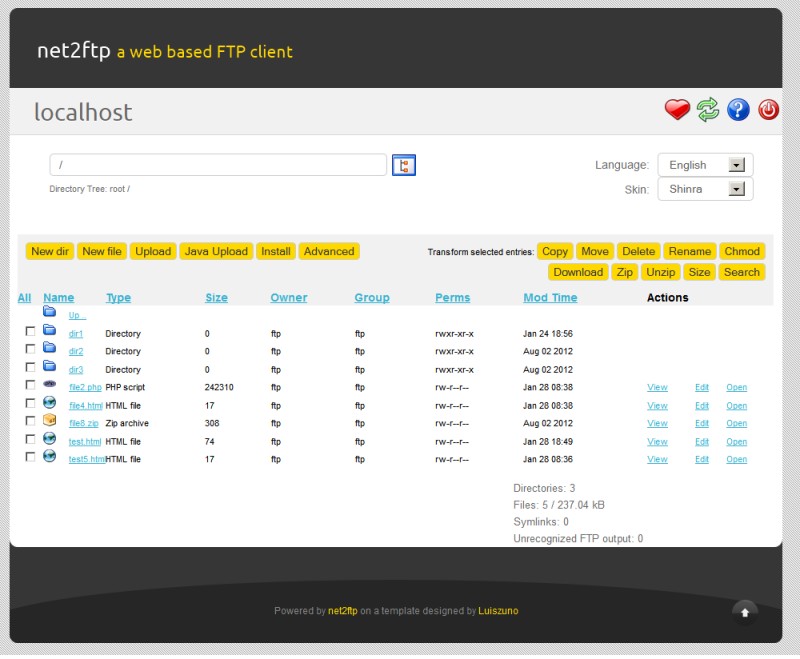Viewport: 800px width, 659px height.
Task: Sort the listing by Mod Time column
Action: (x=550, y=298)
